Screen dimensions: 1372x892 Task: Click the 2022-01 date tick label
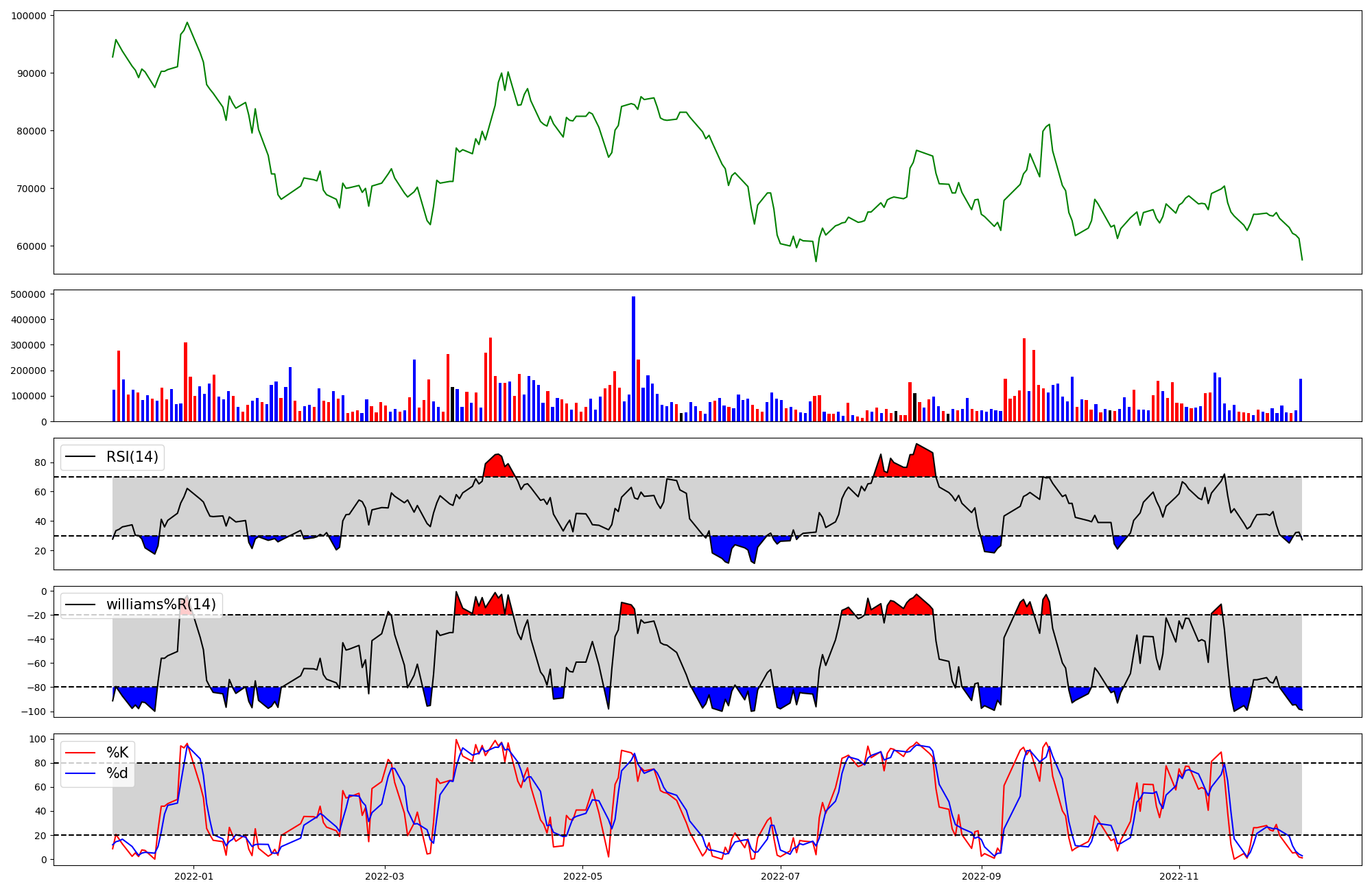(x=193, y=876)
